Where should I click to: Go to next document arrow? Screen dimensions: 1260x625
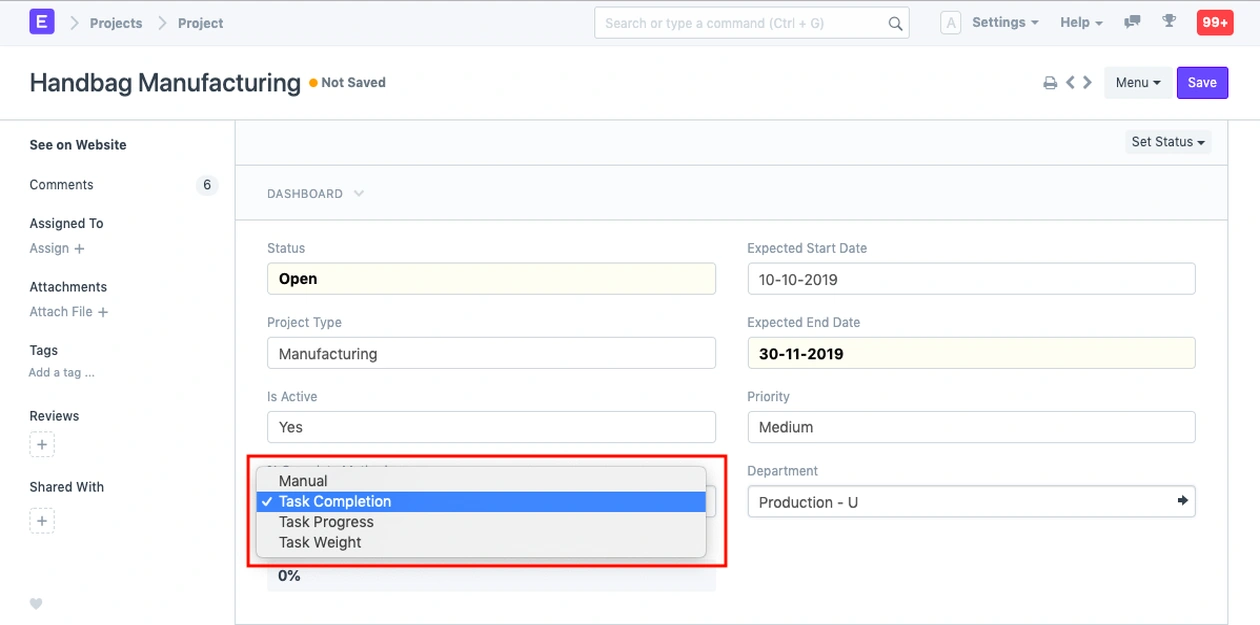pyautogui.click(x=1087, y=83)
